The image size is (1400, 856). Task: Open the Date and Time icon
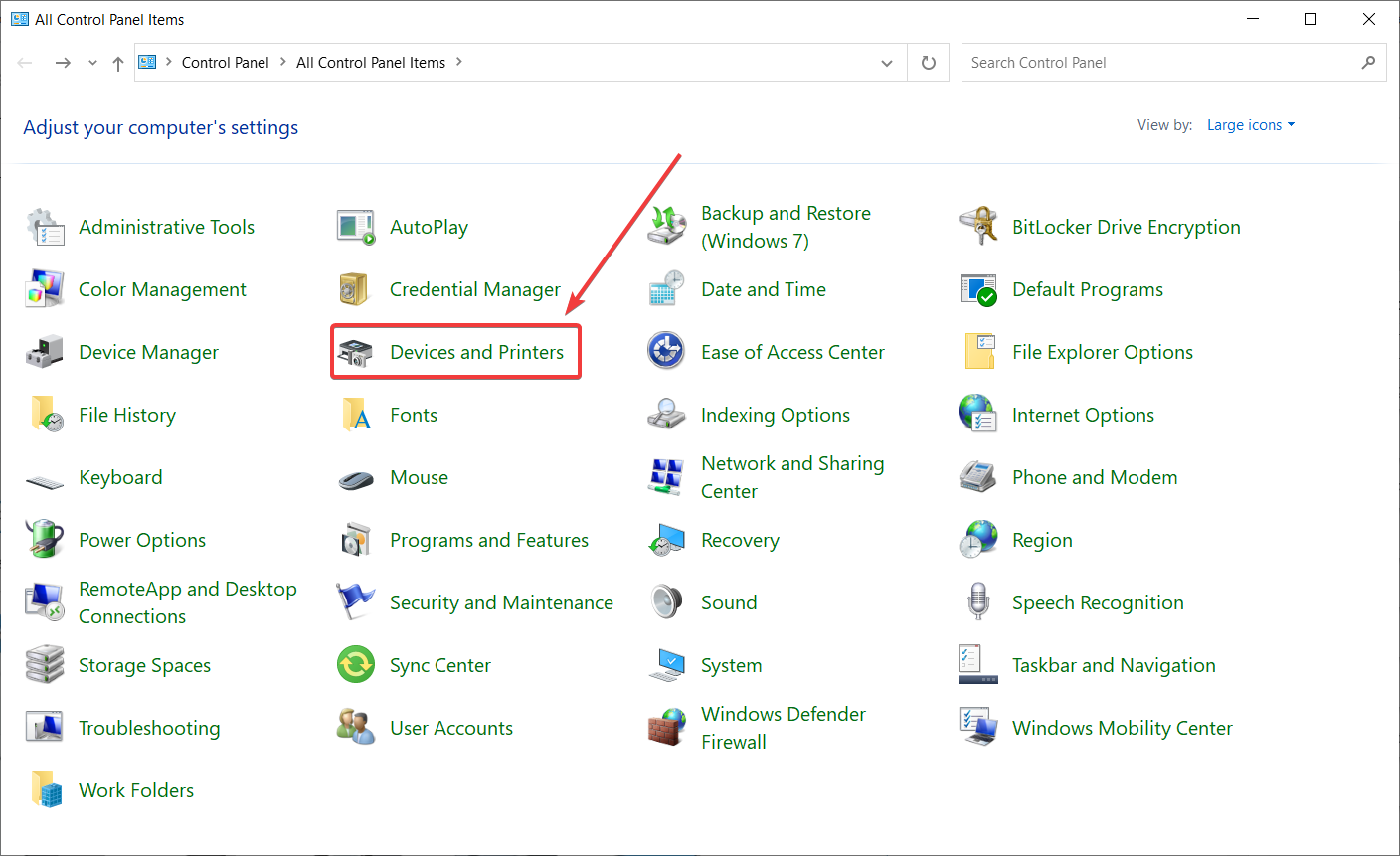pyautogui.click(x=667, y=289)
